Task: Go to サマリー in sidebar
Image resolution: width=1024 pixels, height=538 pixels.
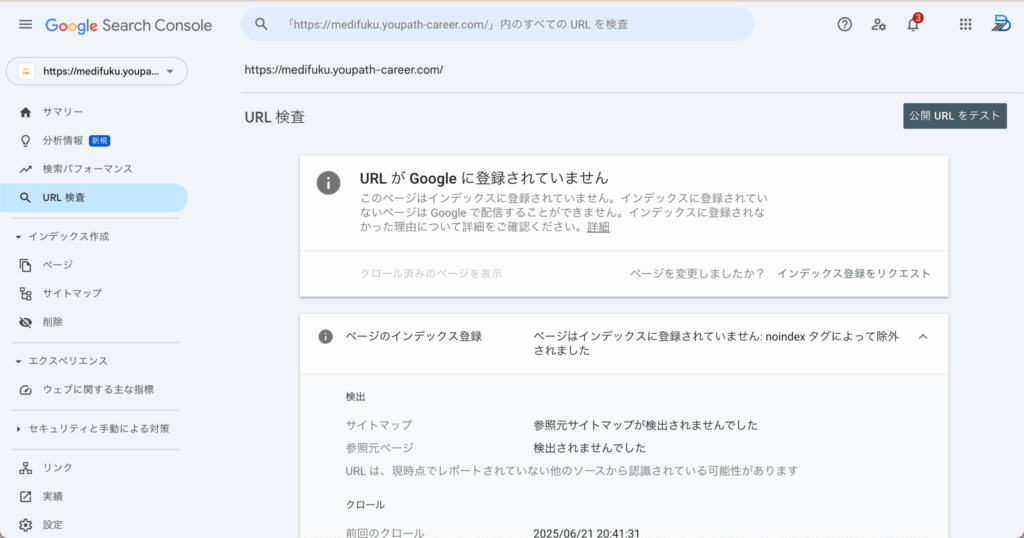Action: point(94,112)
